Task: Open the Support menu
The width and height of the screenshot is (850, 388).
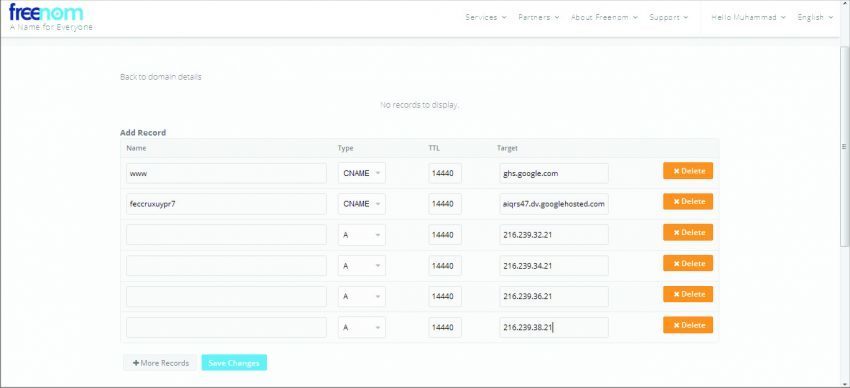Action: point(668,17)
